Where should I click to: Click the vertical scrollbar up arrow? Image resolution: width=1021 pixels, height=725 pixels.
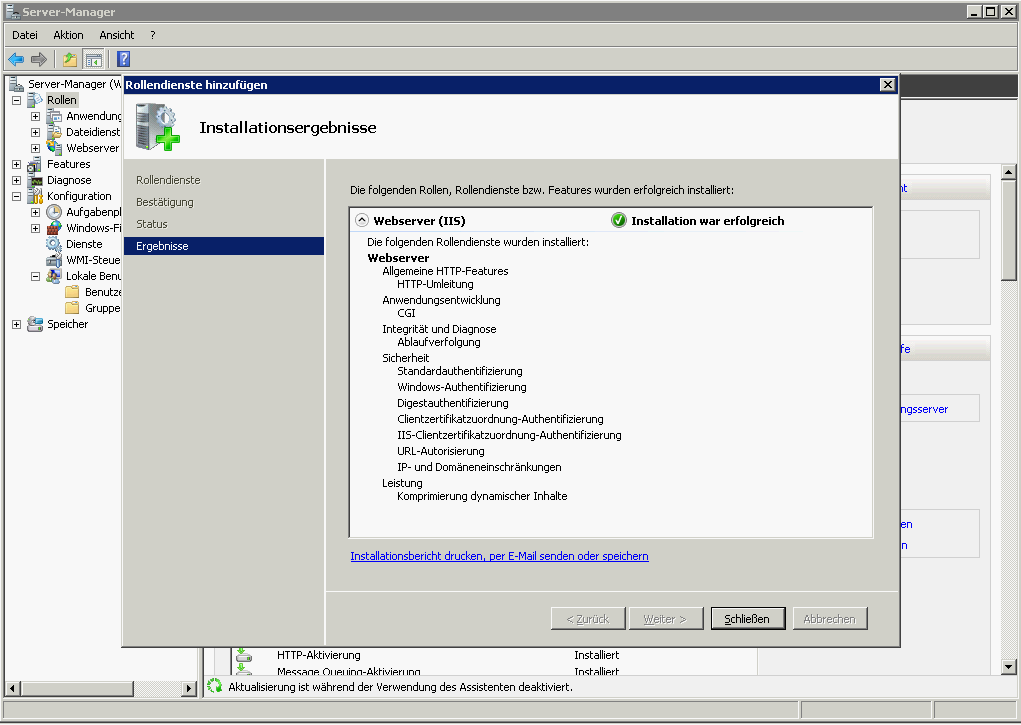tap(1009, 172)
